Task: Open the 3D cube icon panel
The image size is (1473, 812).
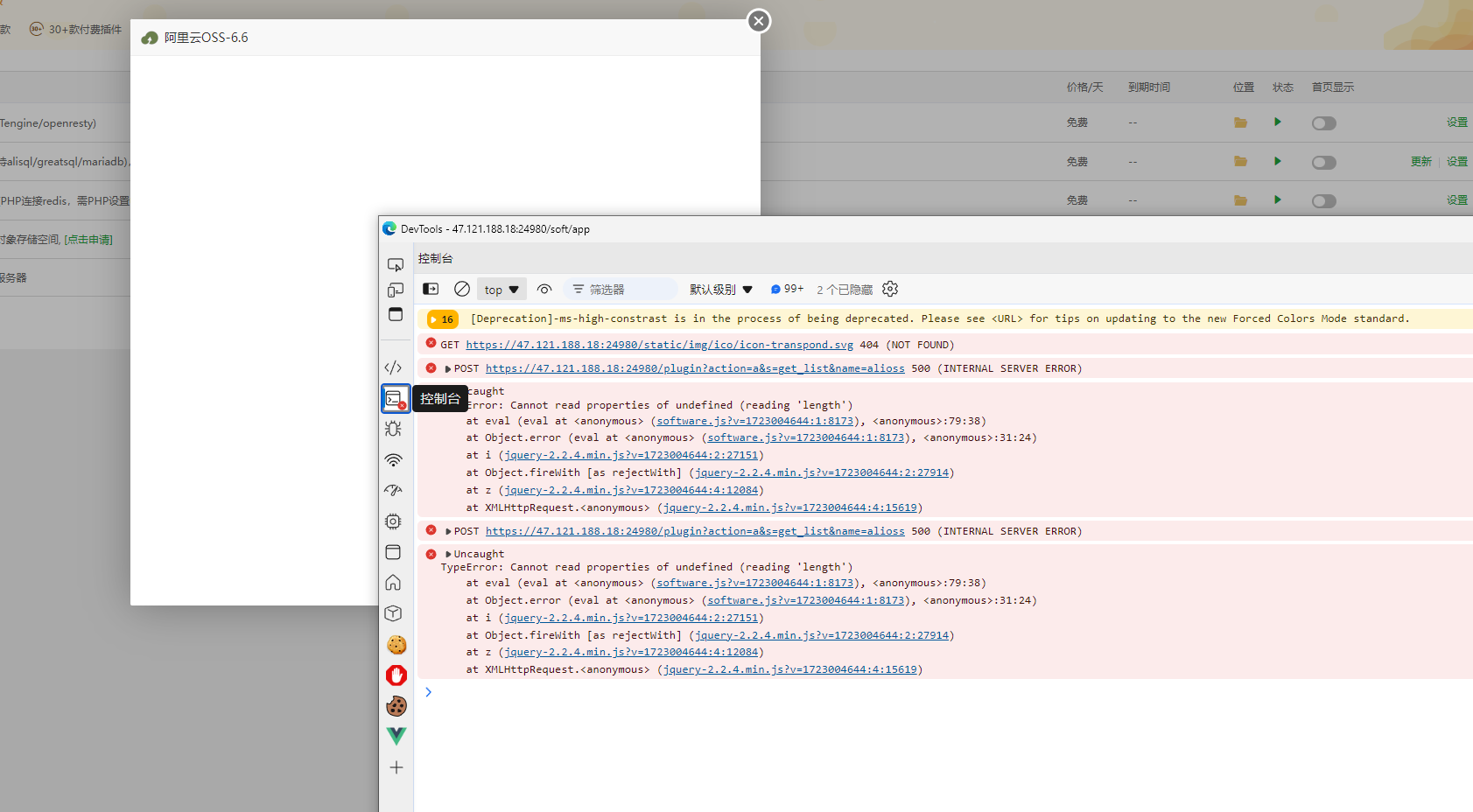Action: [x=394, y=613]
